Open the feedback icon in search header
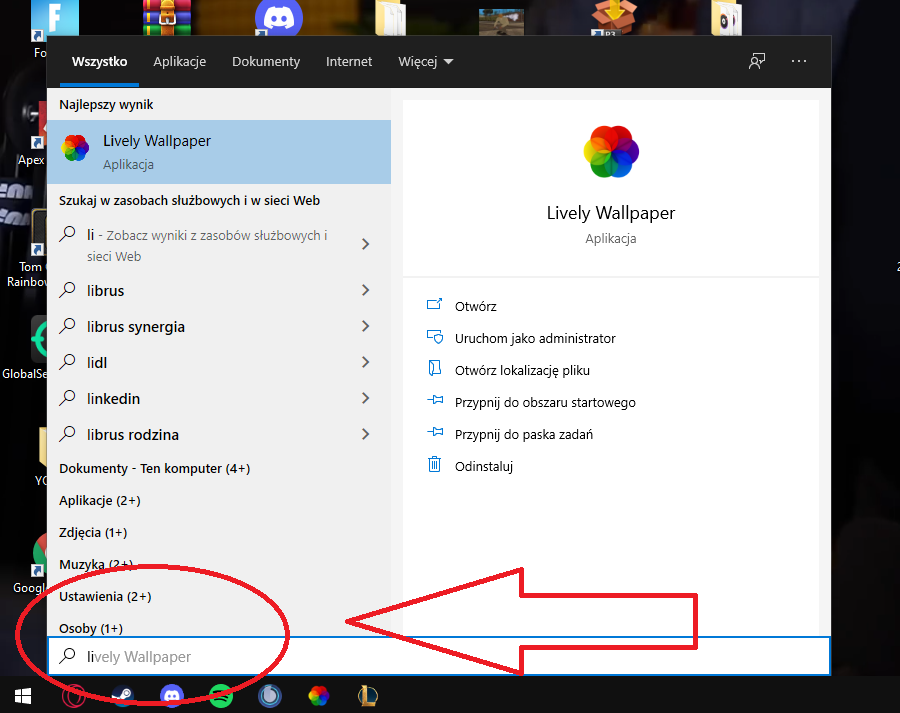Screen dimensions: 900x713 pos(757,61)
